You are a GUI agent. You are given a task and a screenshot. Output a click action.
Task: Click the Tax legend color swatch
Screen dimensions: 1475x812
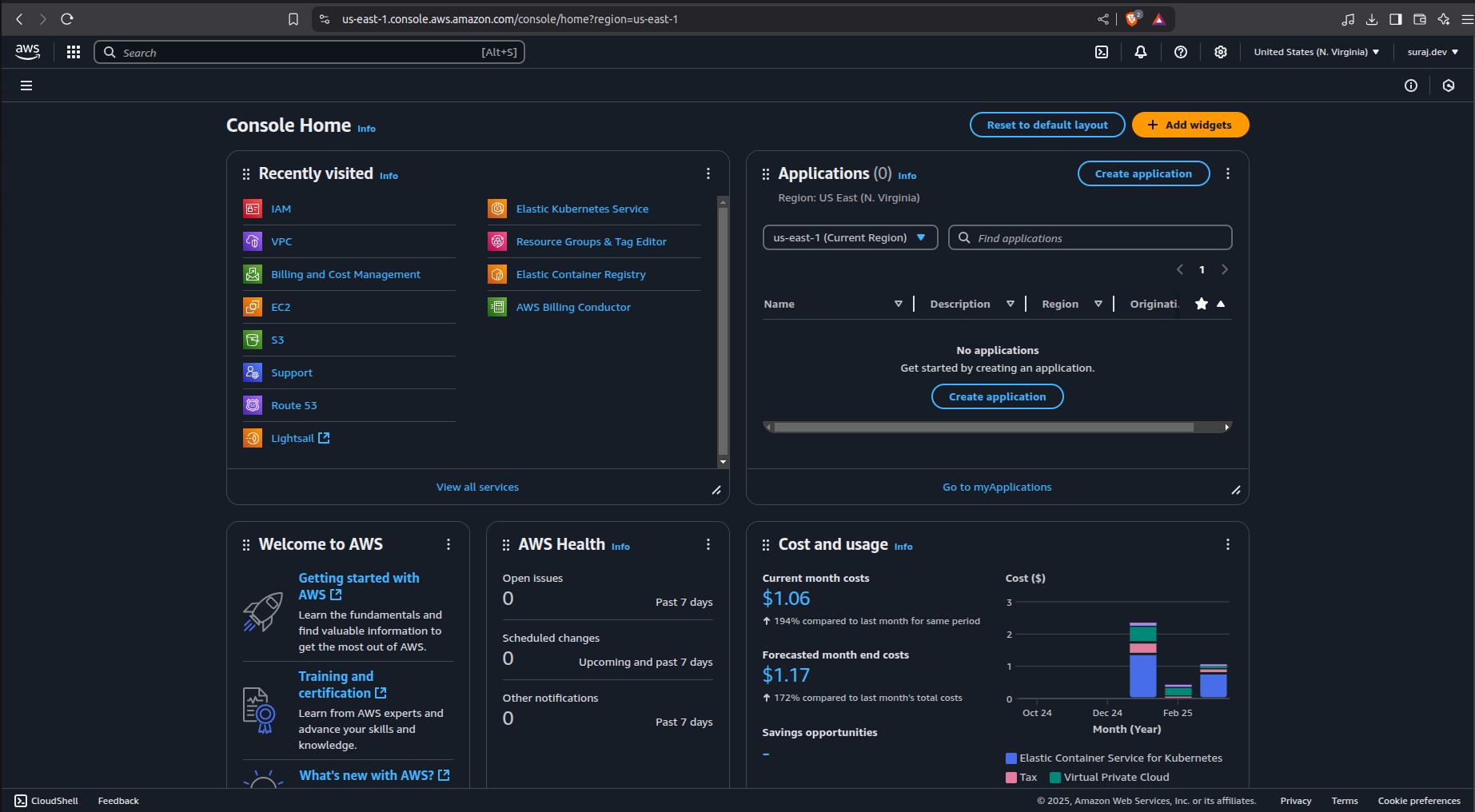pos(1011,777)
